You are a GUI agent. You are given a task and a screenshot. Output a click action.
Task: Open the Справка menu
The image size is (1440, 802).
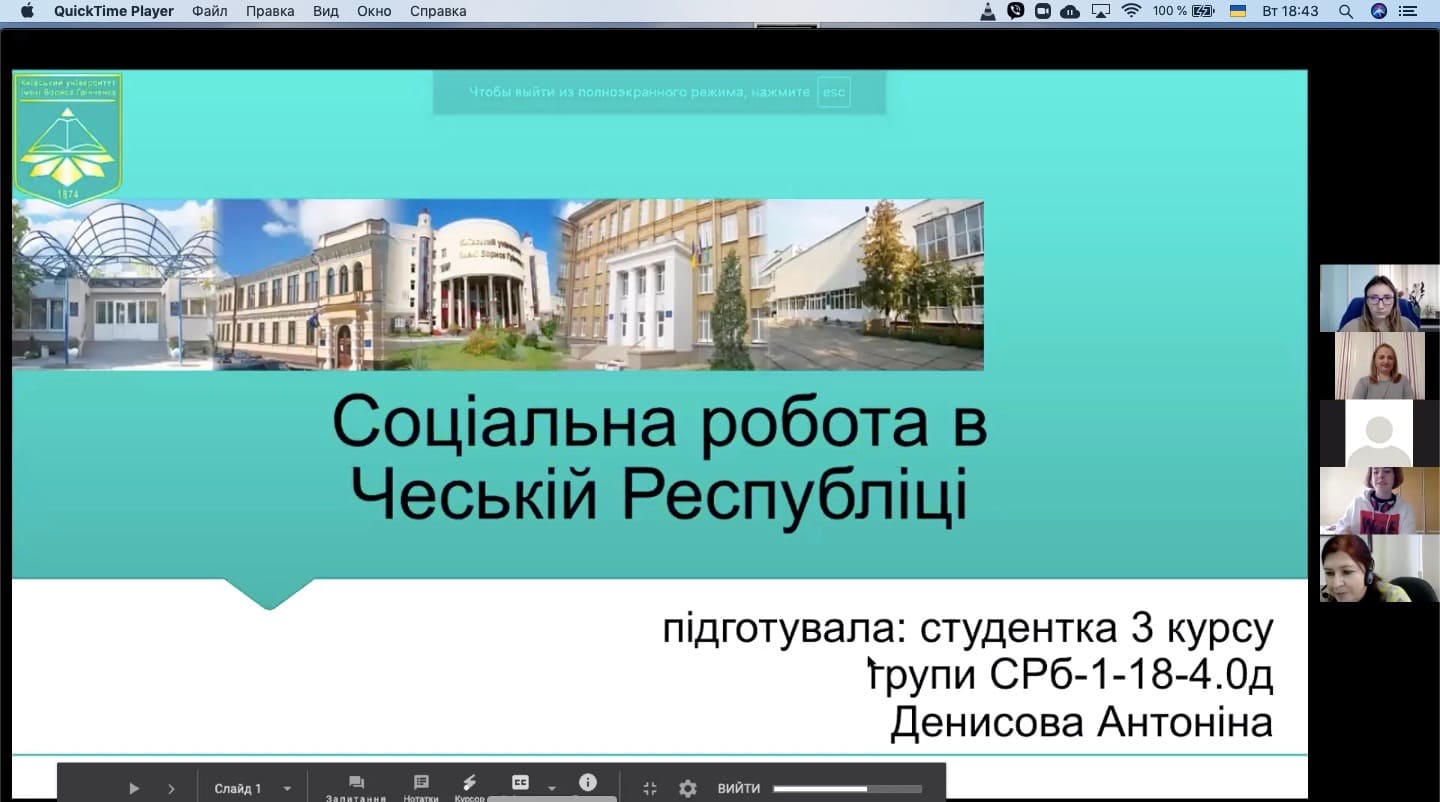click(438, 11)
